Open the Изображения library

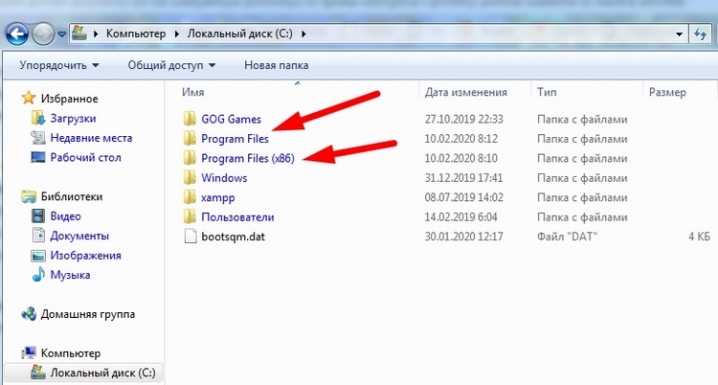click(x=86, y=256)
